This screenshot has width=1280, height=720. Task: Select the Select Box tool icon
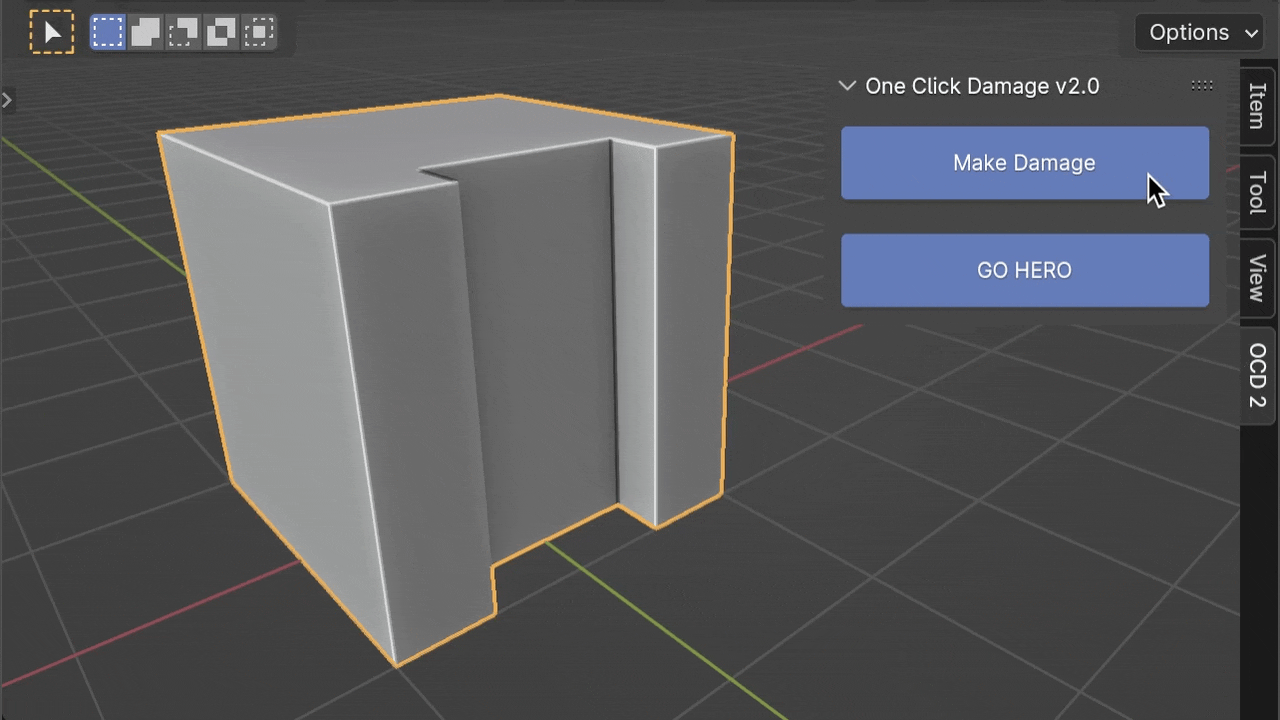click(x=51, y=32)
